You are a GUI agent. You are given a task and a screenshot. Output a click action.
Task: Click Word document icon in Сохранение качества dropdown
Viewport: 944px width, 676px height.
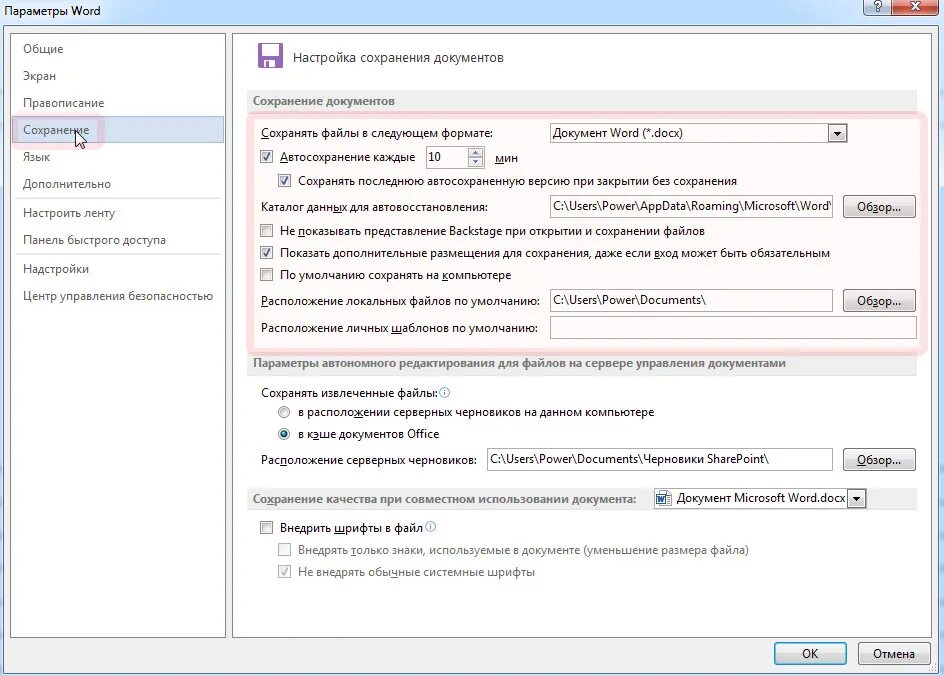(x=663, y=498)
